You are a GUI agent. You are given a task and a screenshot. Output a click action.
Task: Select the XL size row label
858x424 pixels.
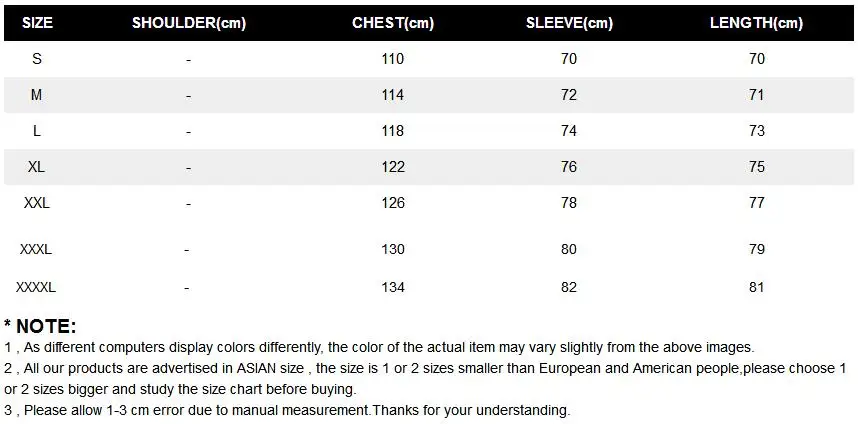coord(36,167)
